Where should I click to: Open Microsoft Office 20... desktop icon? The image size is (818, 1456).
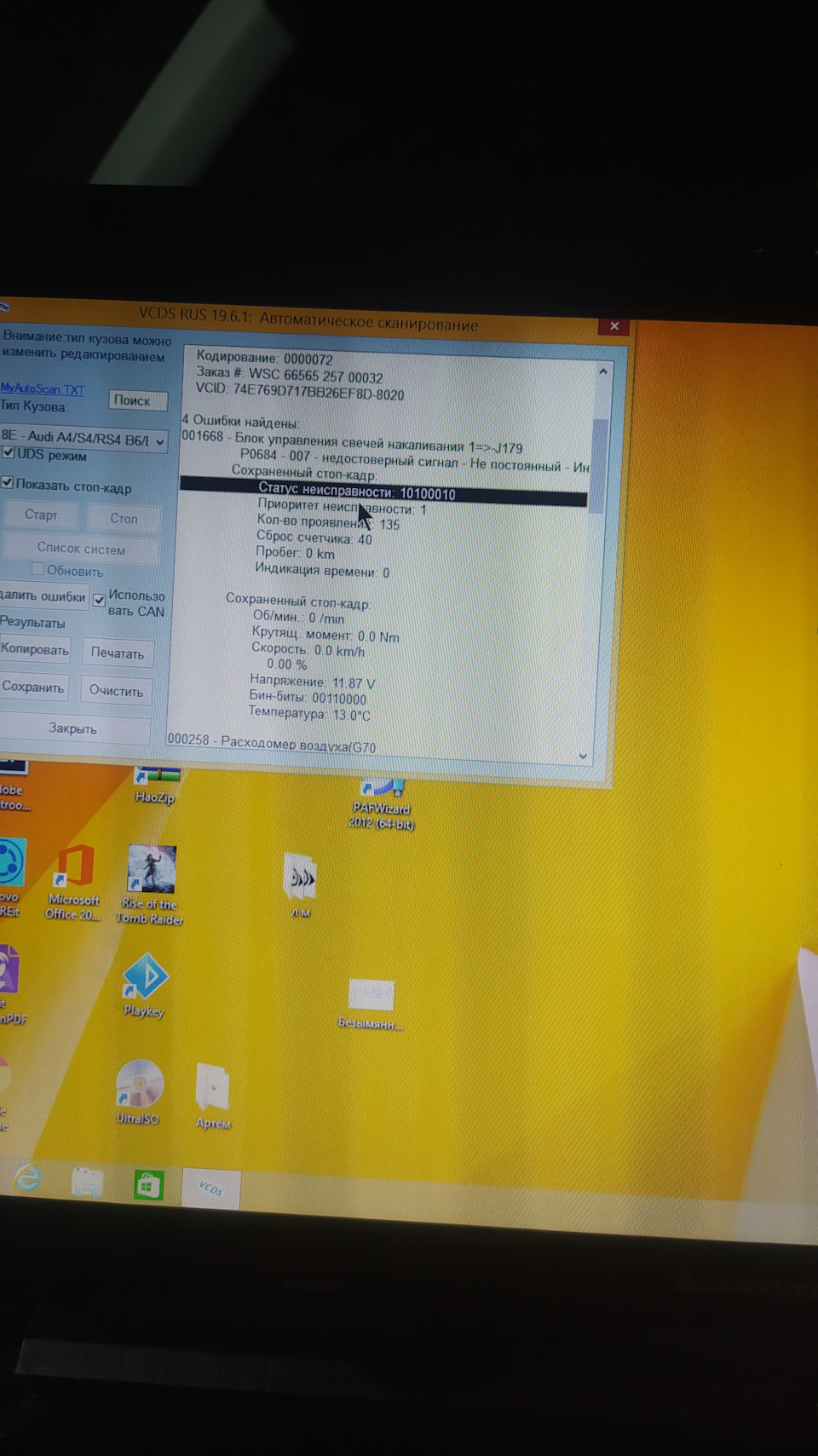73,883
